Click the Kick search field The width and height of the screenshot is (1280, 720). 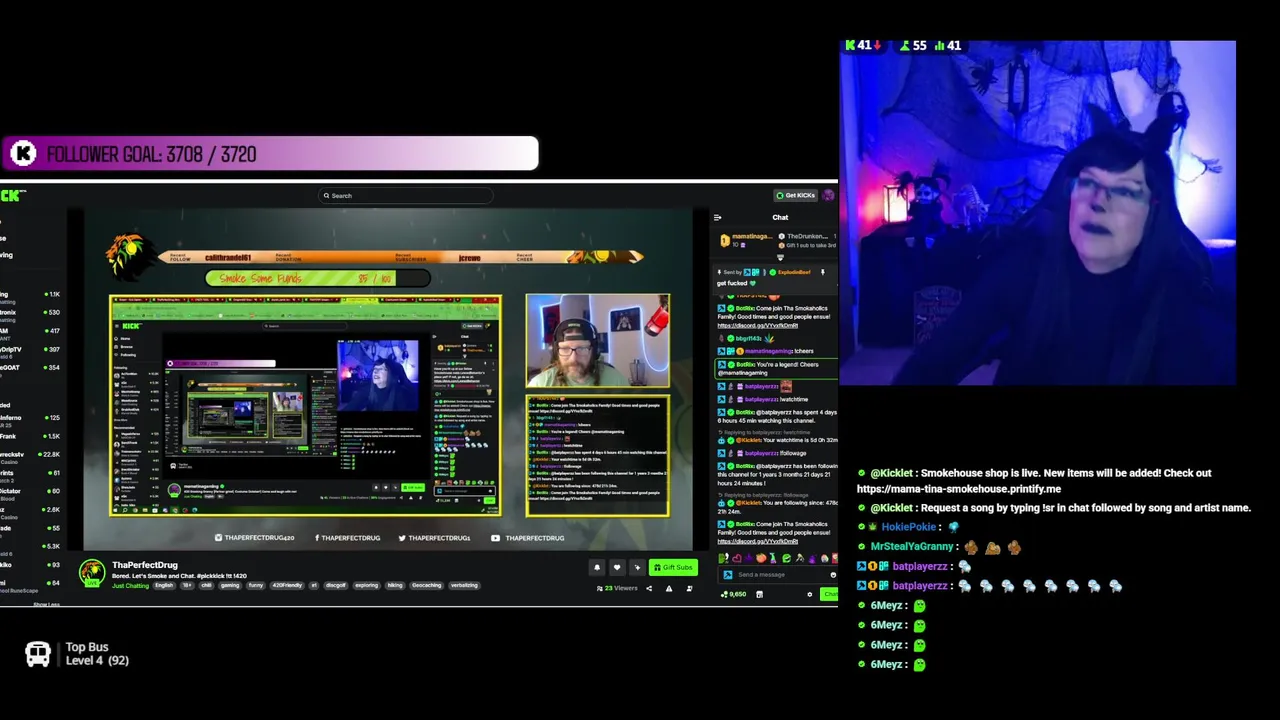click(x=405, y=196)
